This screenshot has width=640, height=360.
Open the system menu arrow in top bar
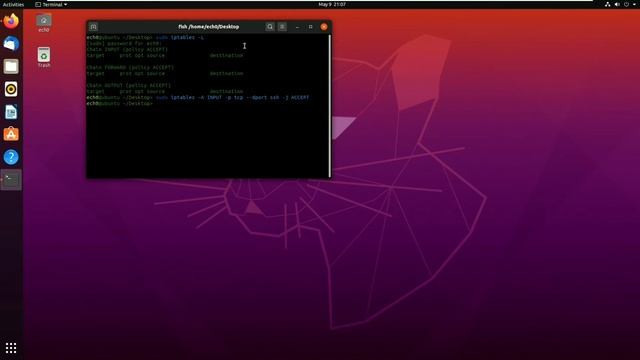point(635,4)
